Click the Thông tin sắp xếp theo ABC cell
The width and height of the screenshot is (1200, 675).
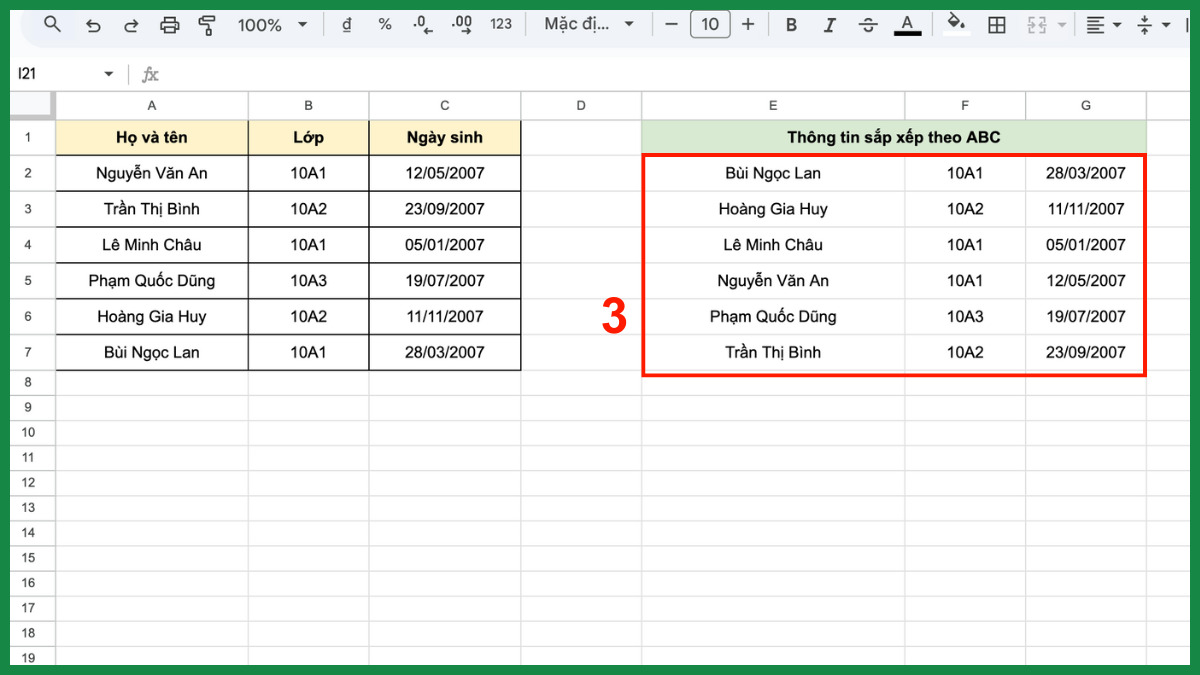[894, 137]
